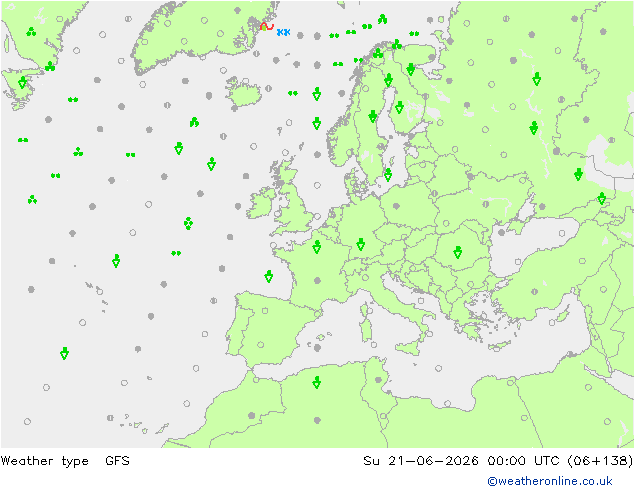Click on the island of Cyprus

click(500, 346)
